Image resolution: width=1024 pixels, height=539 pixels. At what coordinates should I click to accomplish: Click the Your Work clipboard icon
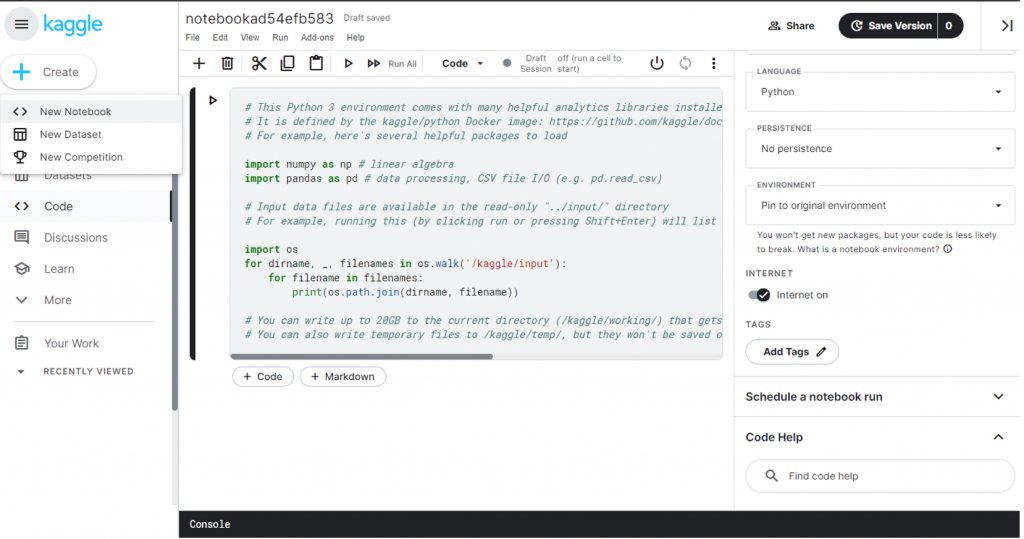pos(22,343)
